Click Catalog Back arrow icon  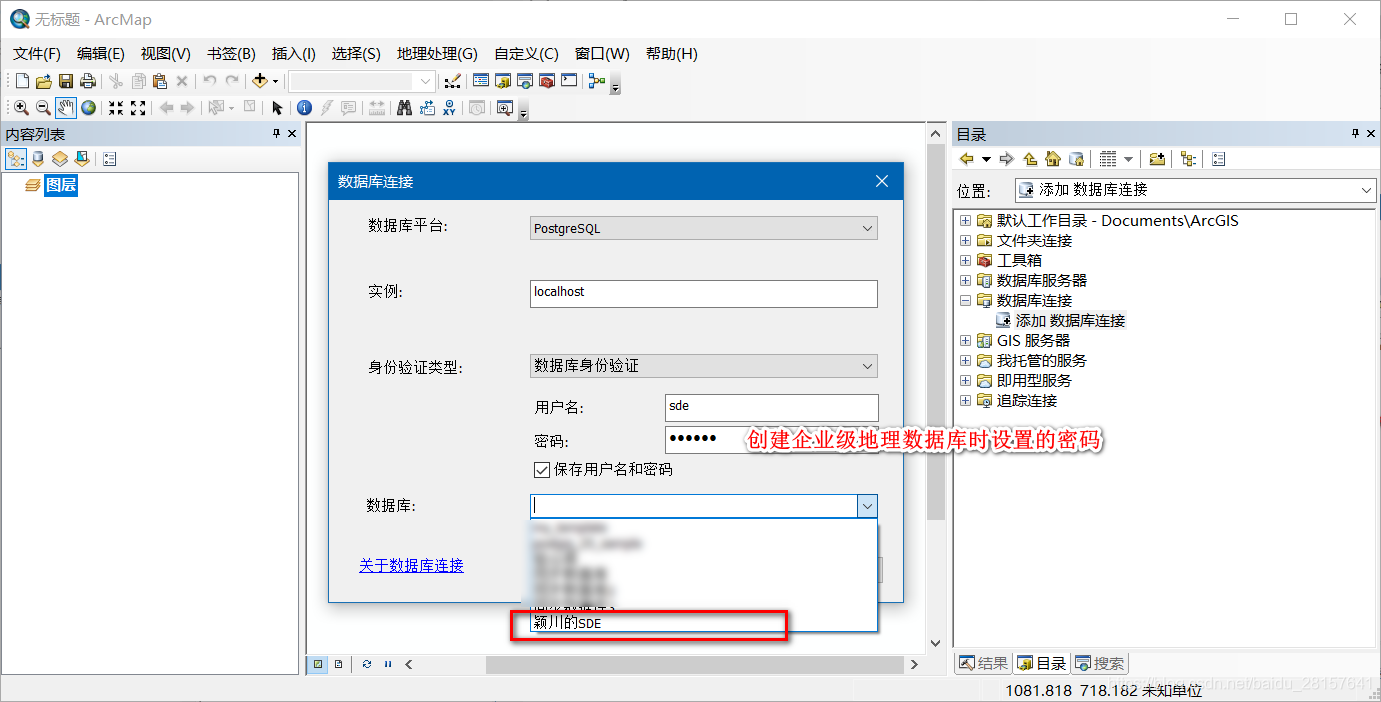[x=967, y=159]
